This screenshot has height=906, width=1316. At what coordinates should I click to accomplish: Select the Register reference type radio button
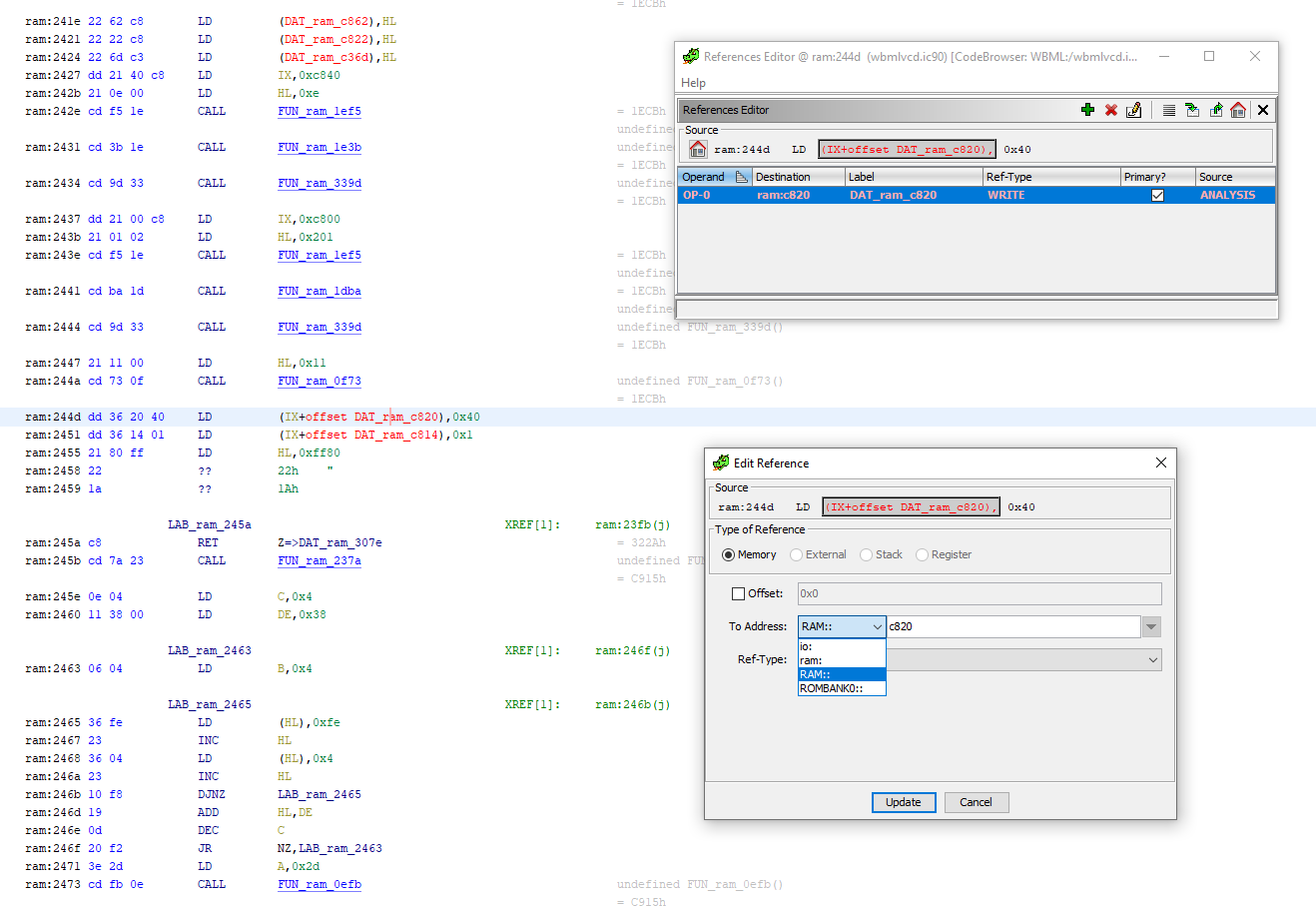(x=922, y=554)
